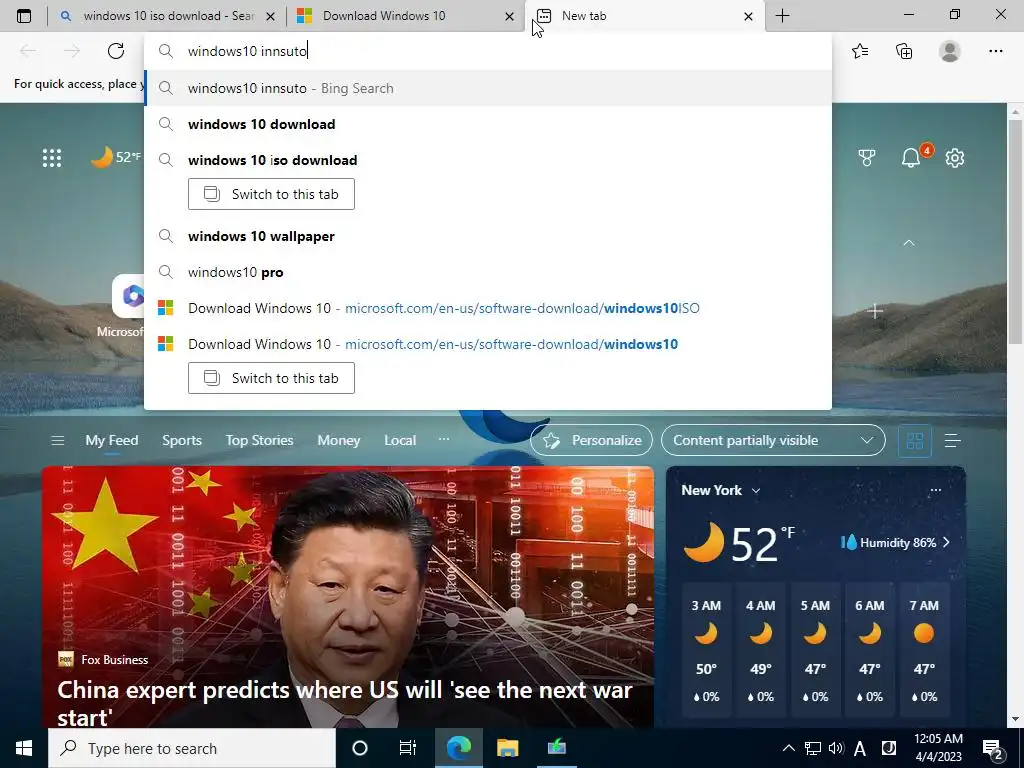The height and width of the screenshot is (768, 1024).
Task: Open the Rewards trophy icon
Action: tap(867, 157)
